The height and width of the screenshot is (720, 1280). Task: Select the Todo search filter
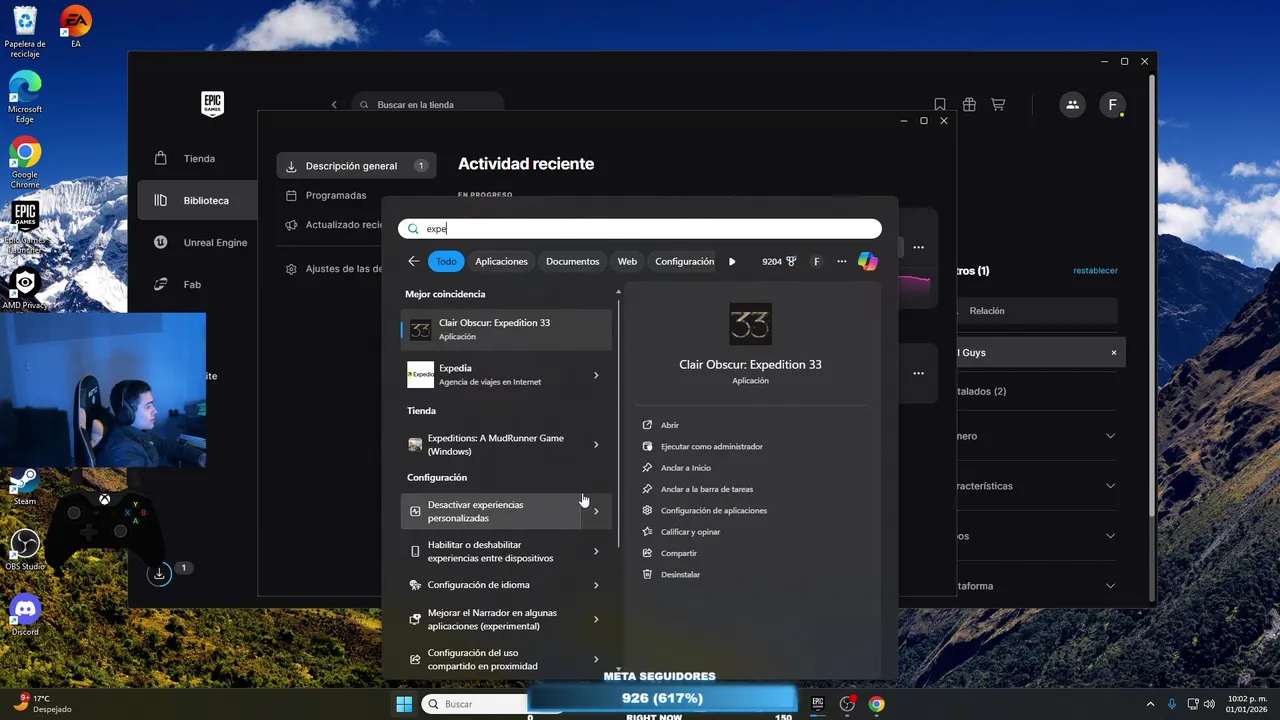[446, 261]
